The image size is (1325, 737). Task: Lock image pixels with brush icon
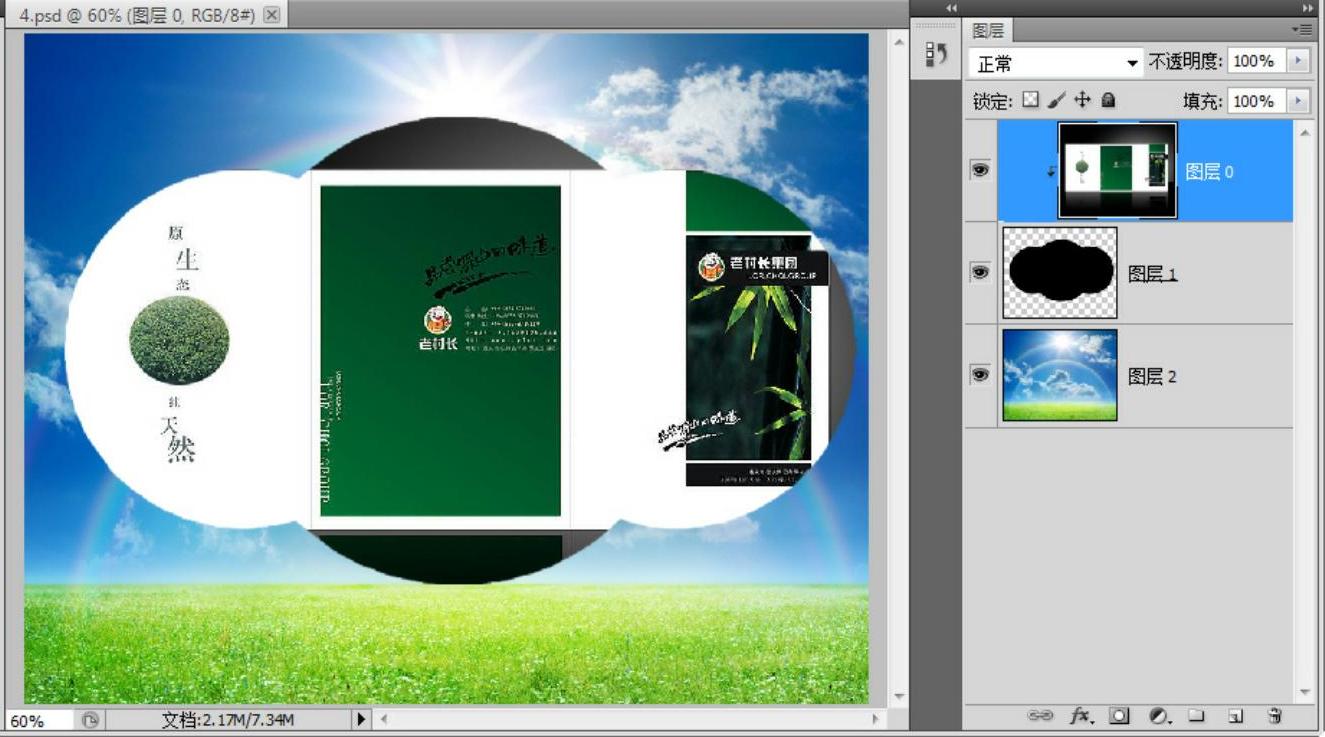tap(1056, 101)
